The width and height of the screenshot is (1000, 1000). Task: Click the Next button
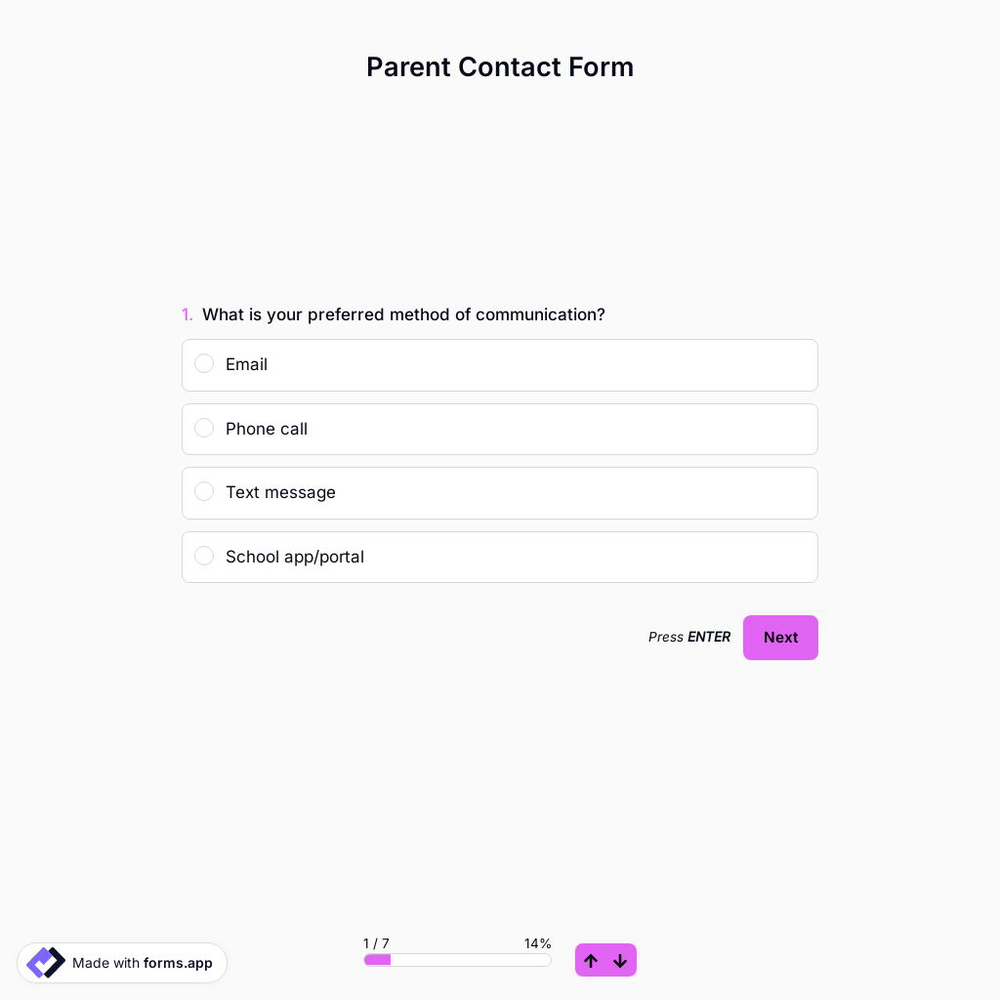[x=780, y=637]
